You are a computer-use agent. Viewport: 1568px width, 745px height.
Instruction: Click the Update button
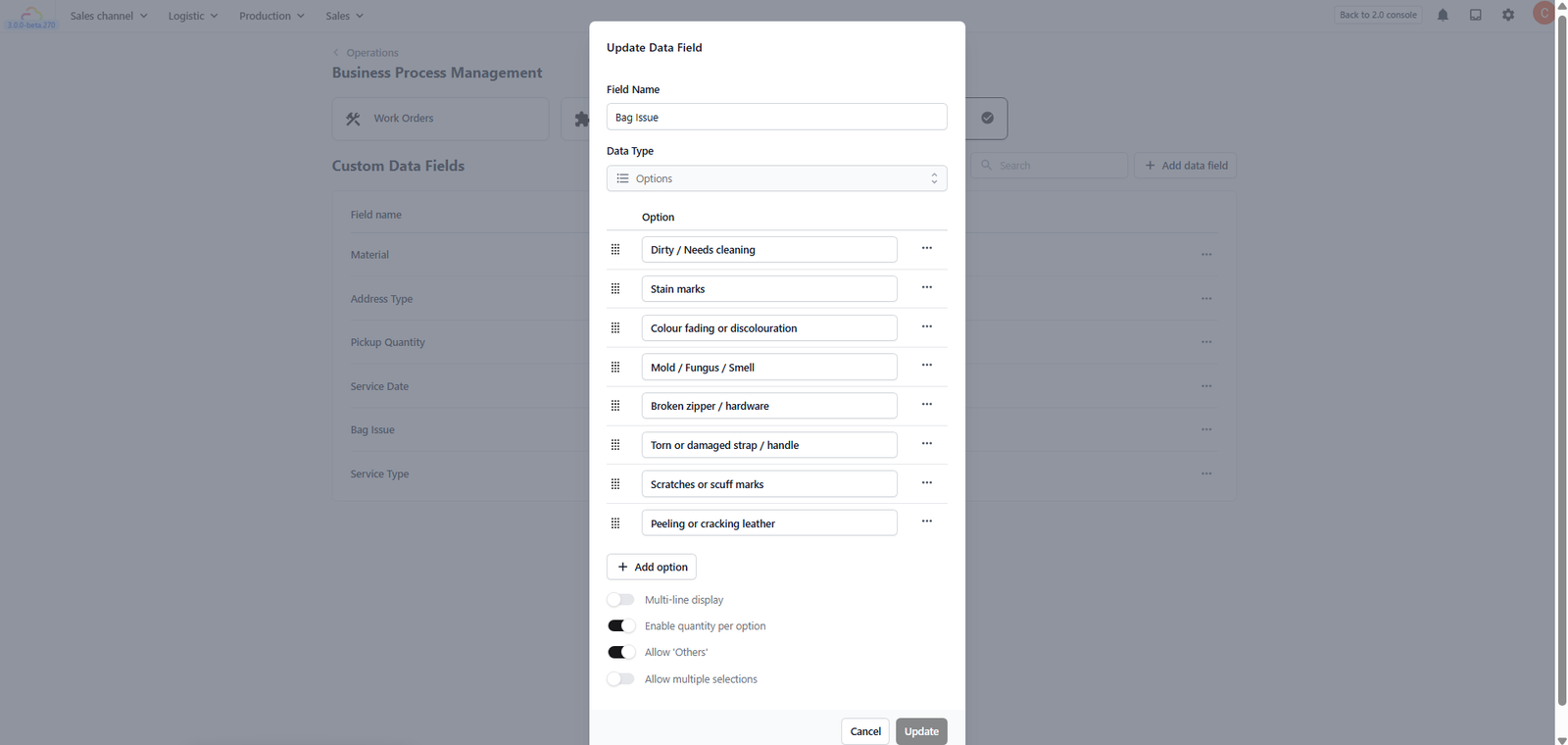click(921, 731)
